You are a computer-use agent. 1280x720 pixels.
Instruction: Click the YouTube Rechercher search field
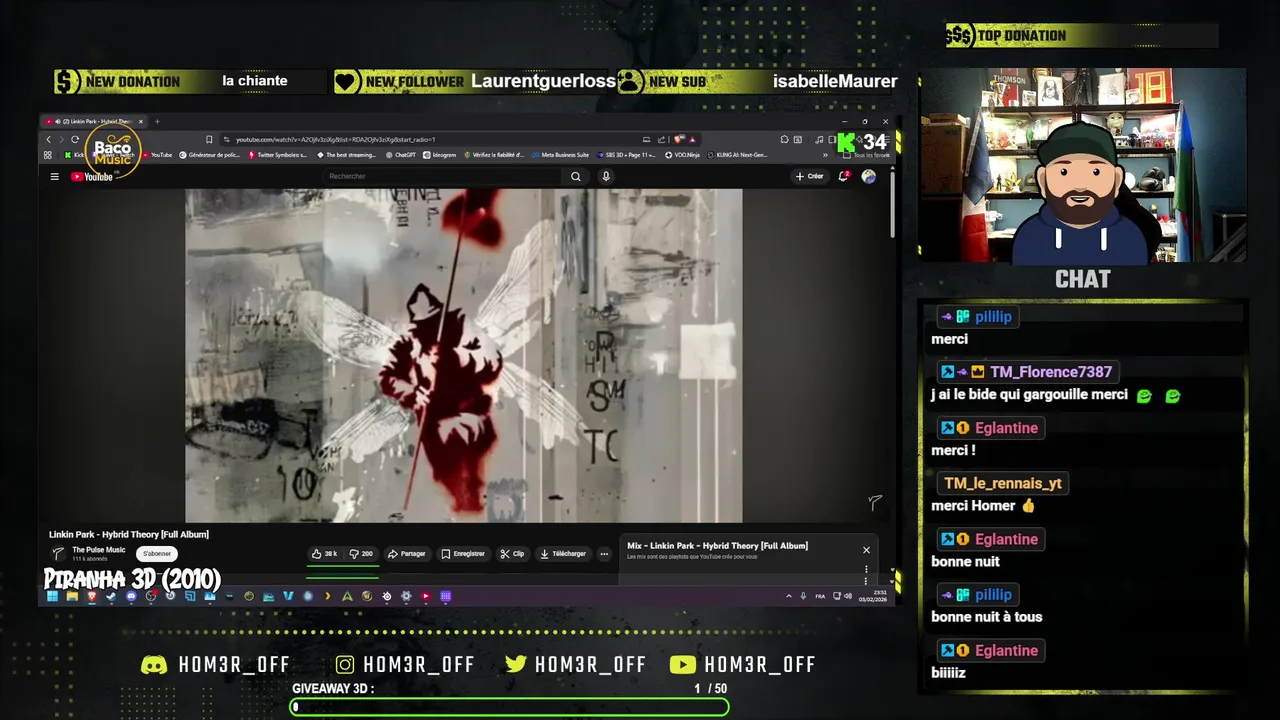pyautogui.click(x=443, y=176)
